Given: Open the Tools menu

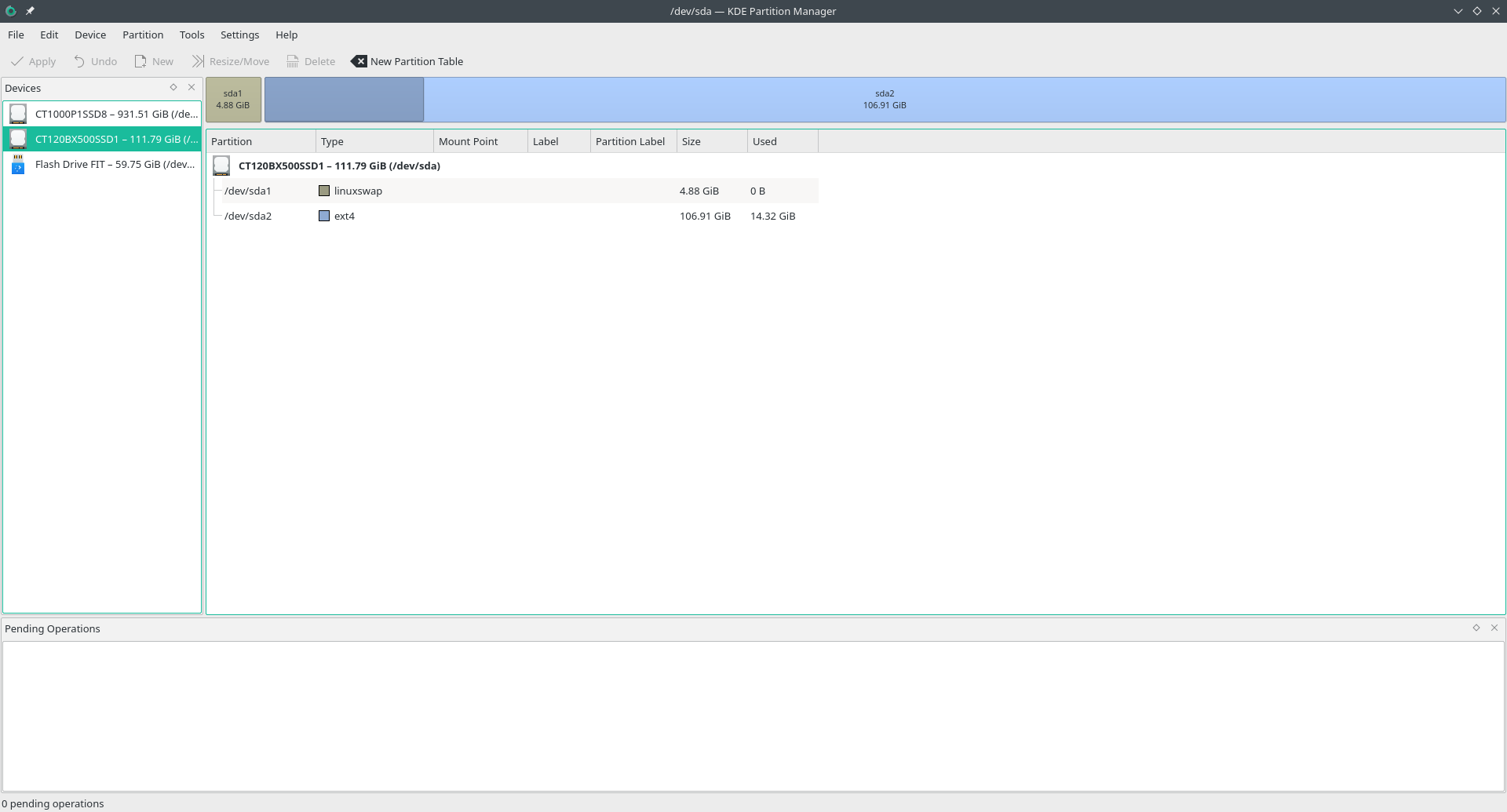Looking at the screenshot, I should (192, 35).
